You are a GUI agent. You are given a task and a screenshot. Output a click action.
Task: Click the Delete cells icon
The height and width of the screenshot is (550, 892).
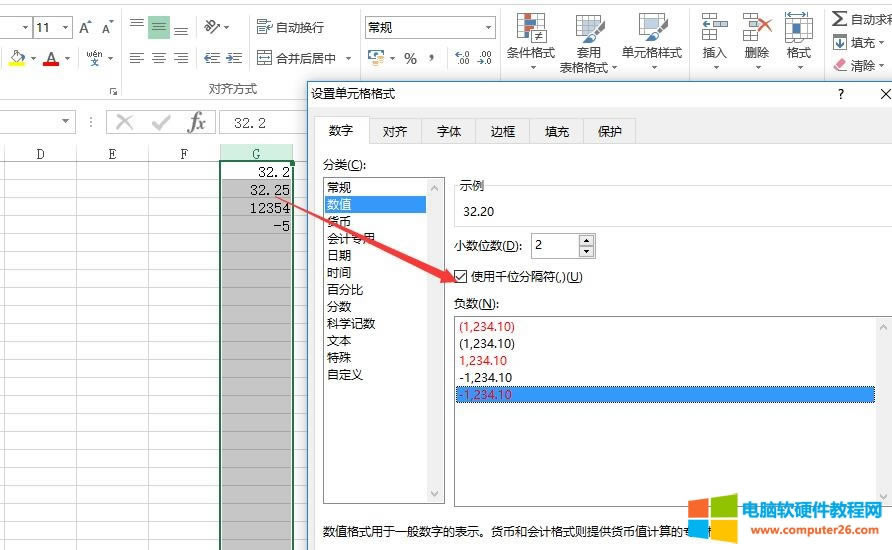(x=757, y=28)
